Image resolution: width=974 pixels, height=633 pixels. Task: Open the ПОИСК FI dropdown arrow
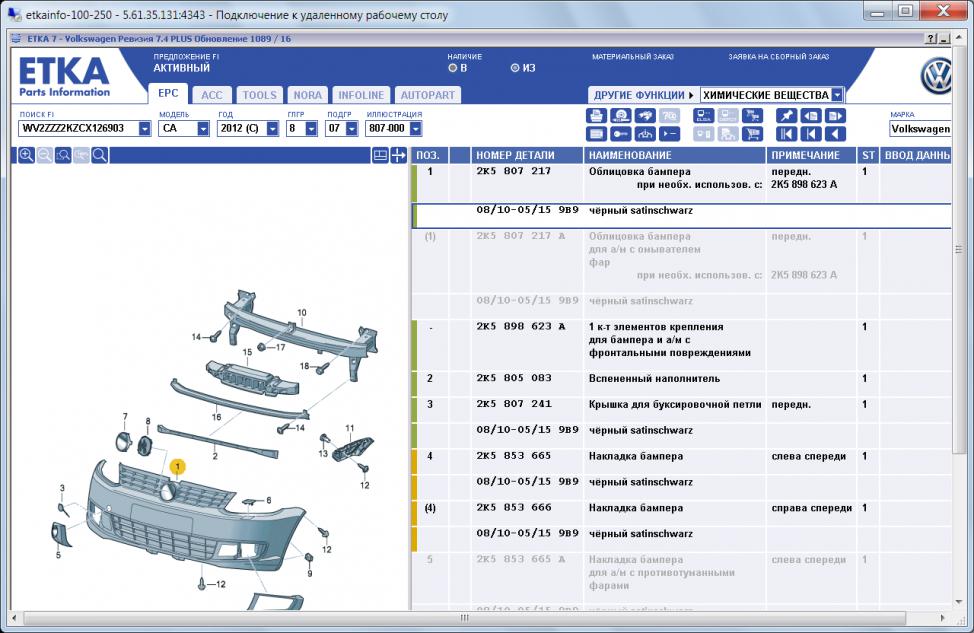pyautogui.click(x=144, y=129)
